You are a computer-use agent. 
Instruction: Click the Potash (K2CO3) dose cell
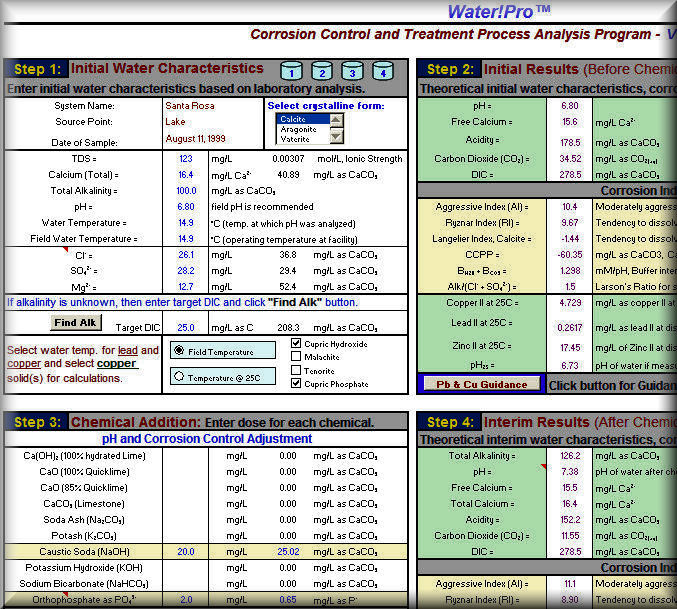point(186,536)
